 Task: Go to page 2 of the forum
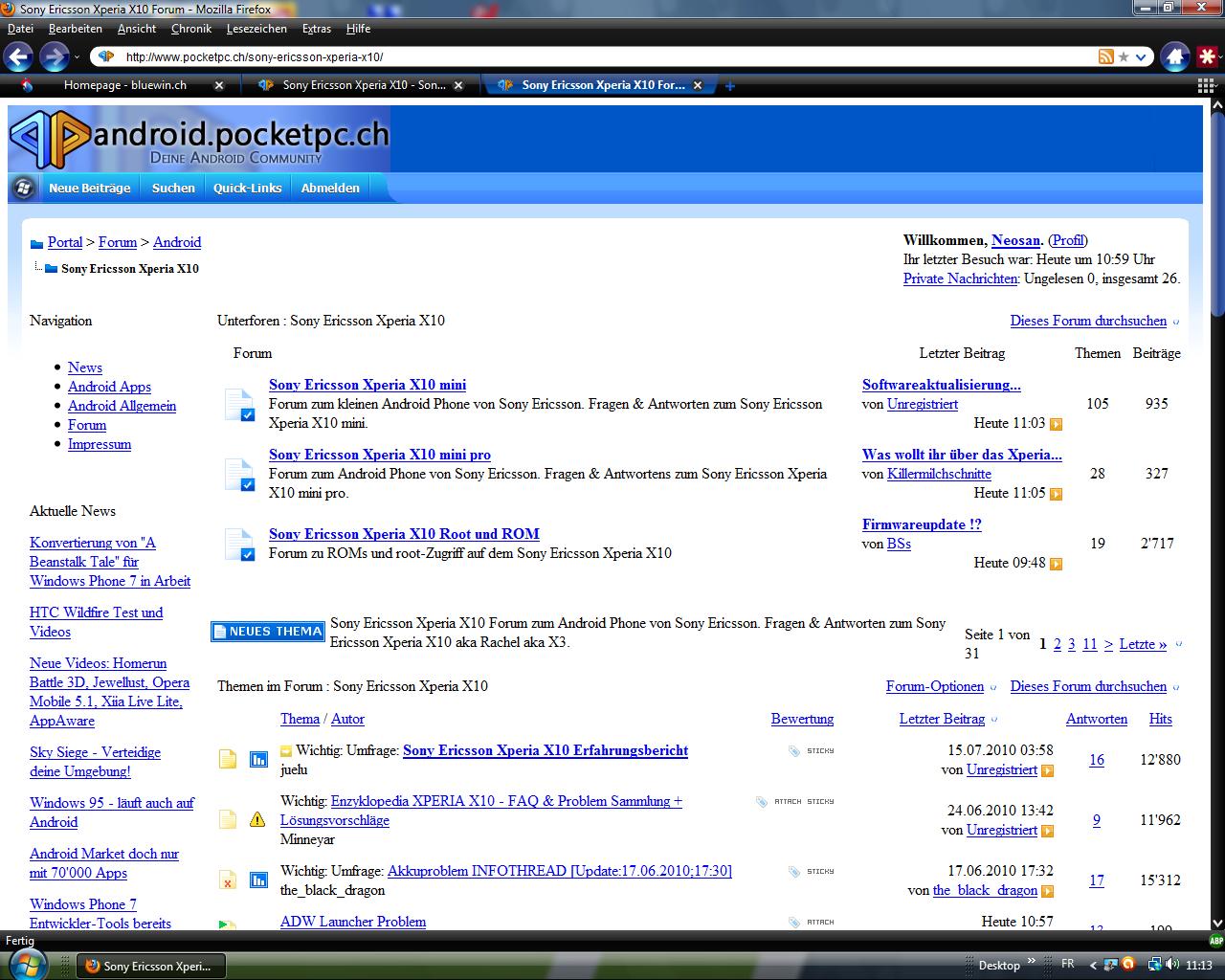(x=1058, y=644)
